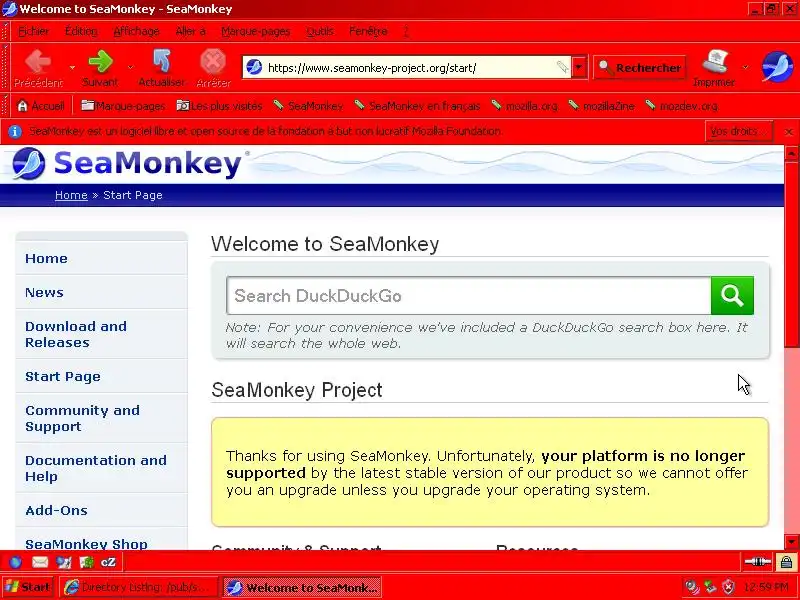The image size is (800, 600).
Task: Open the Fichier menu
Action: click(x=34, y=31)
